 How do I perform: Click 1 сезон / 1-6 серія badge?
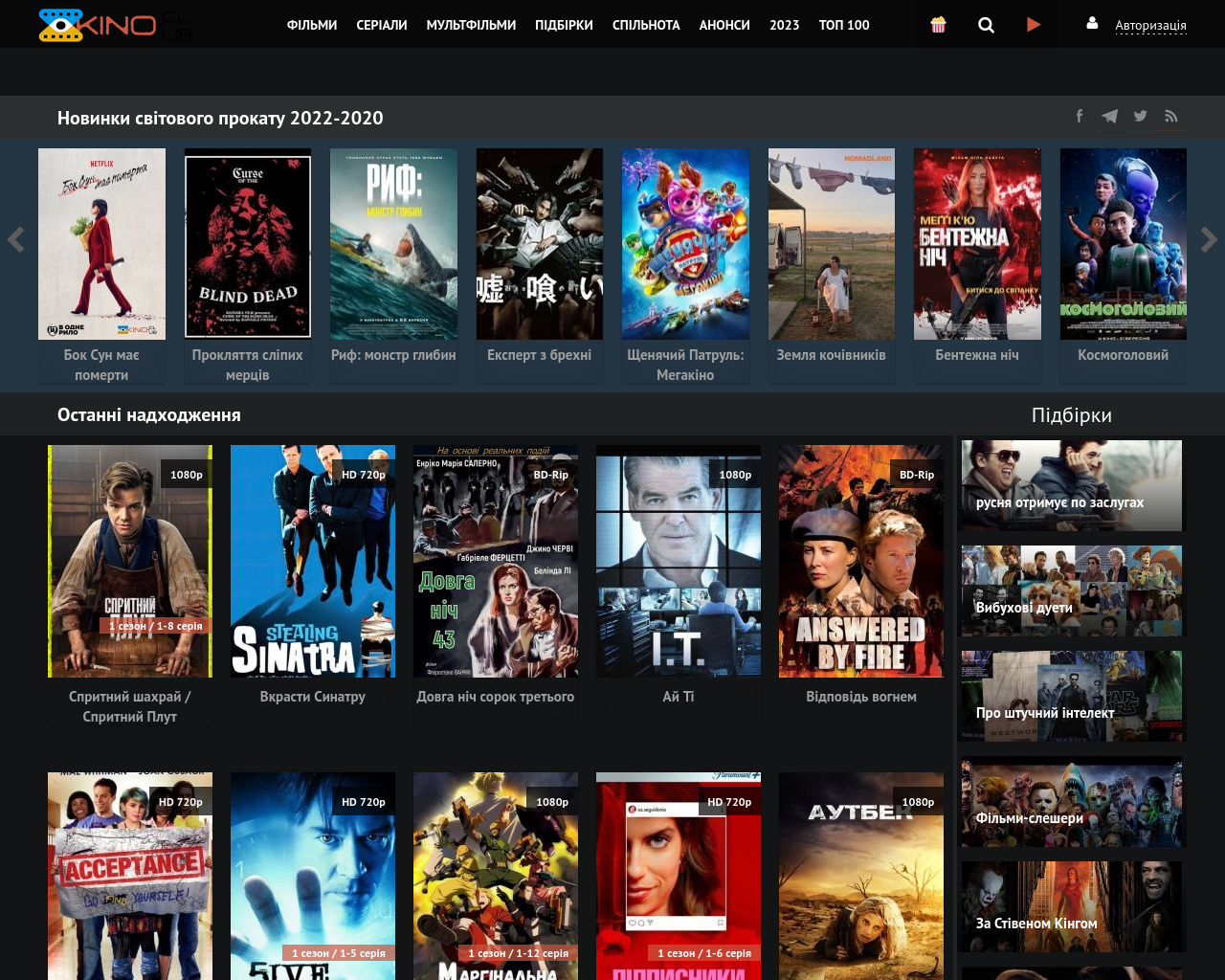click(x=703, y=953)
